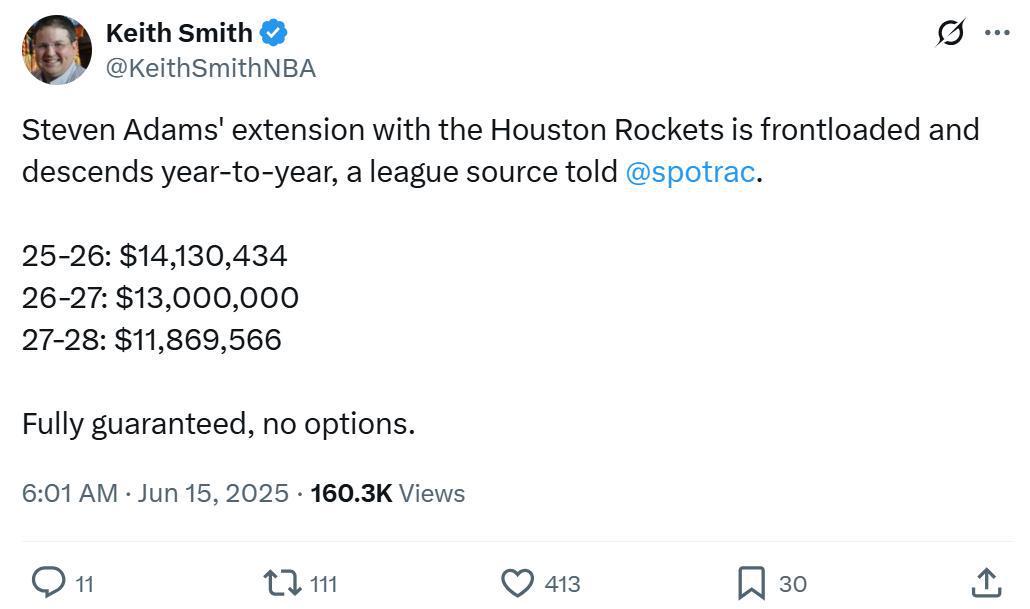This screenshot has width=1030, height=609.
Task: Click the reply speech bubble icon
Action: point(48,582)
